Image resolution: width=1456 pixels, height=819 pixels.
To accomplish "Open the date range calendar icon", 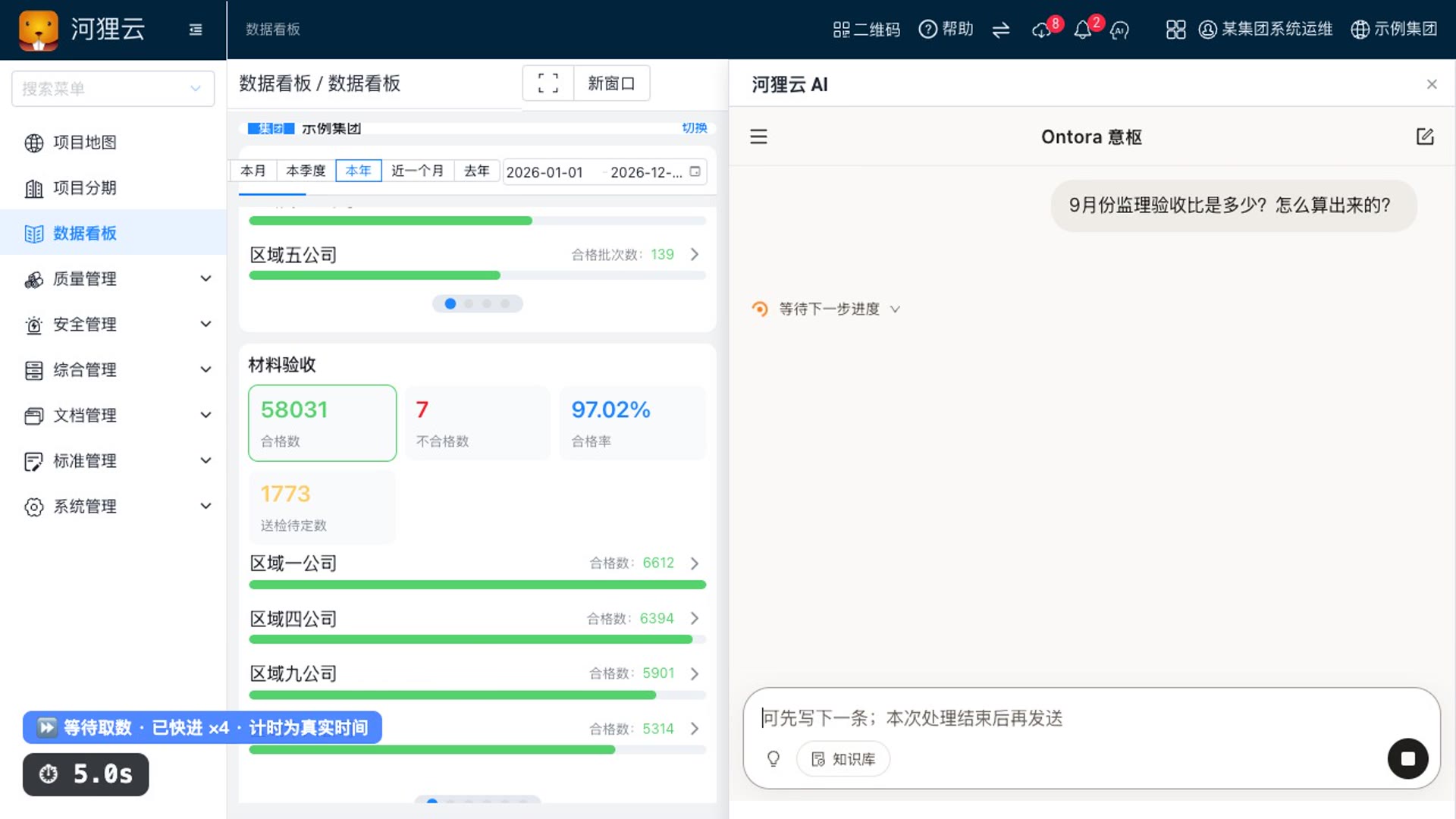I will (695, 171).
